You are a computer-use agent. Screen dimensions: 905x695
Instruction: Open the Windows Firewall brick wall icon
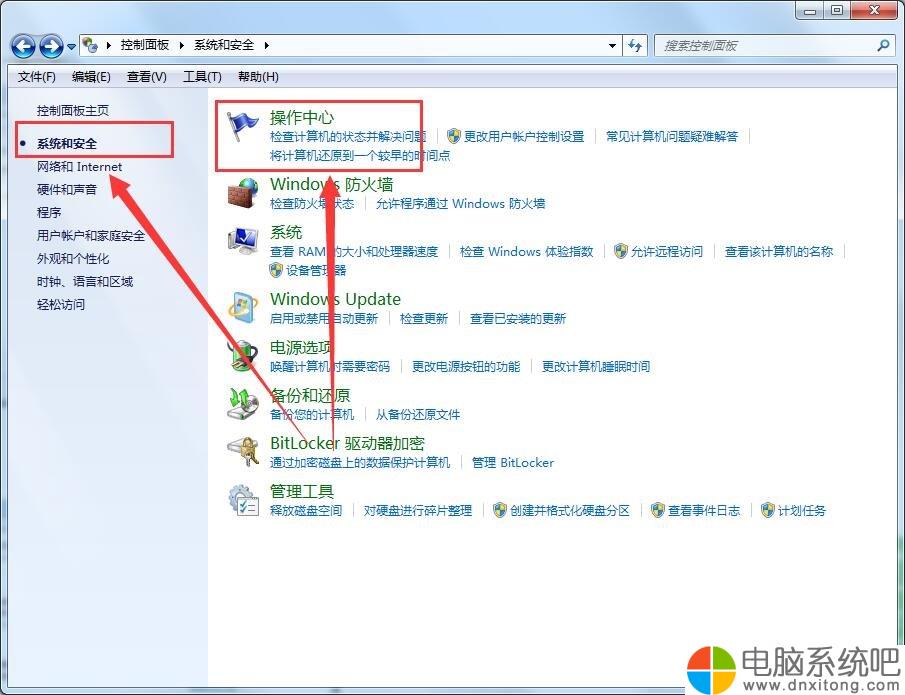pyautogui.click(x=243, y=193)
